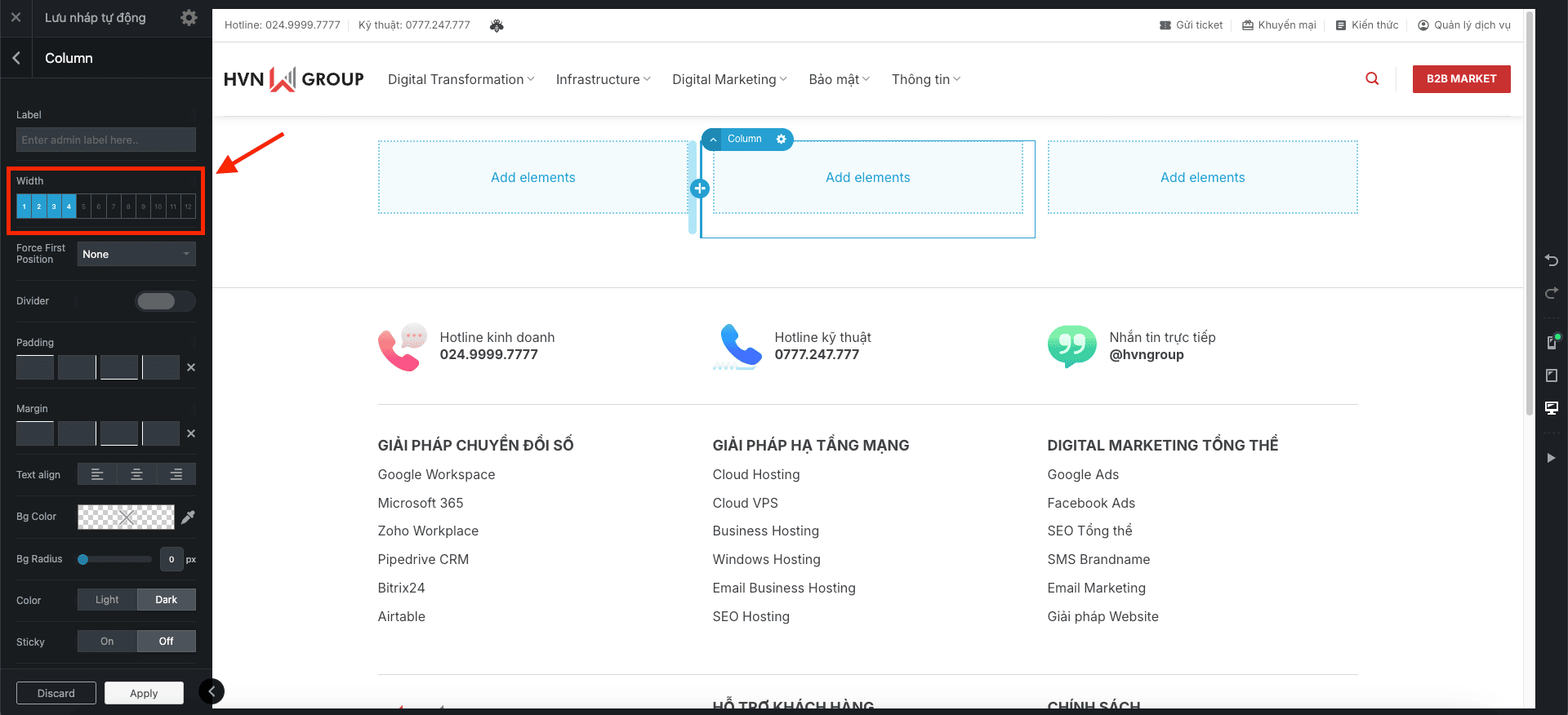The image size is (1568, 715).
Task: Click the Apply button
Action: [144, 693]
